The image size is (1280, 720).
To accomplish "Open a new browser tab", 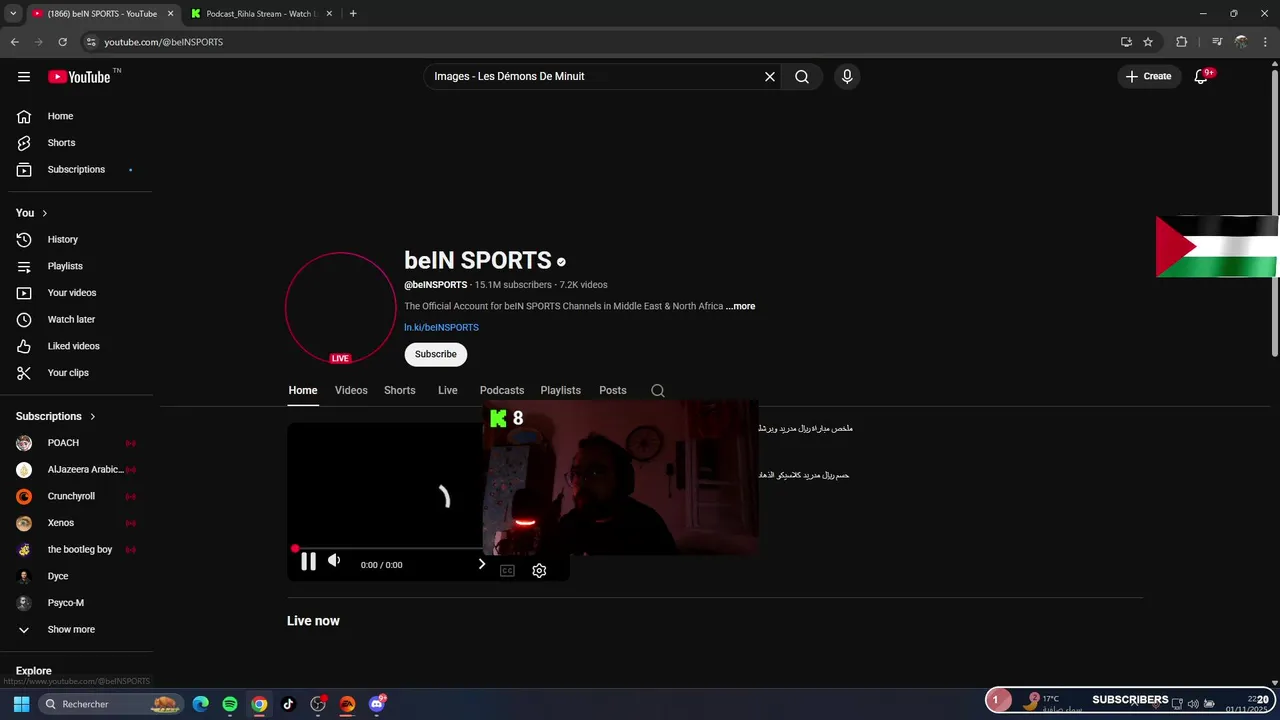I will pos(353,14).
